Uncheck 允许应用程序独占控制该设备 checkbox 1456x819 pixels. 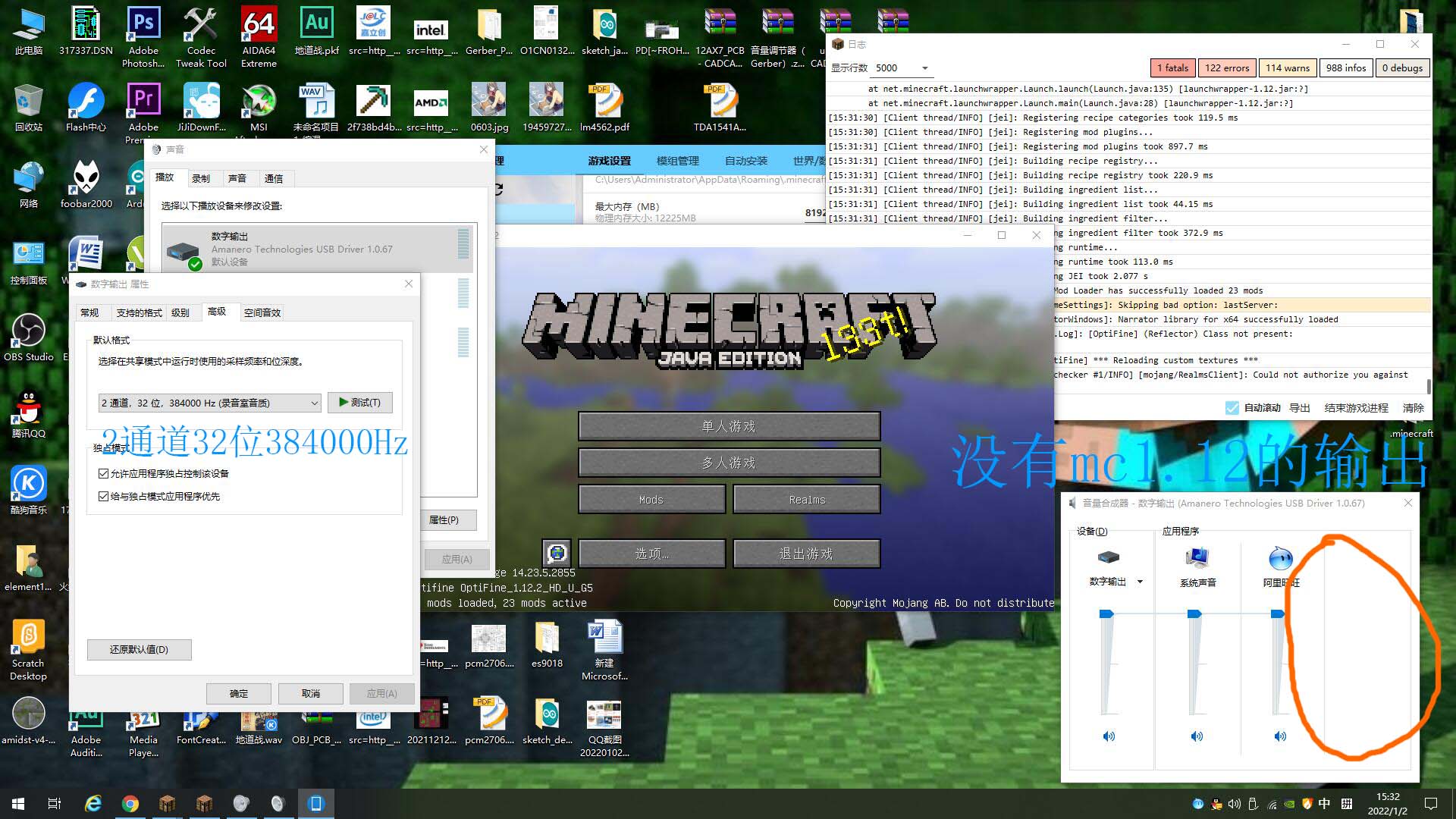(x=104, y=473)
